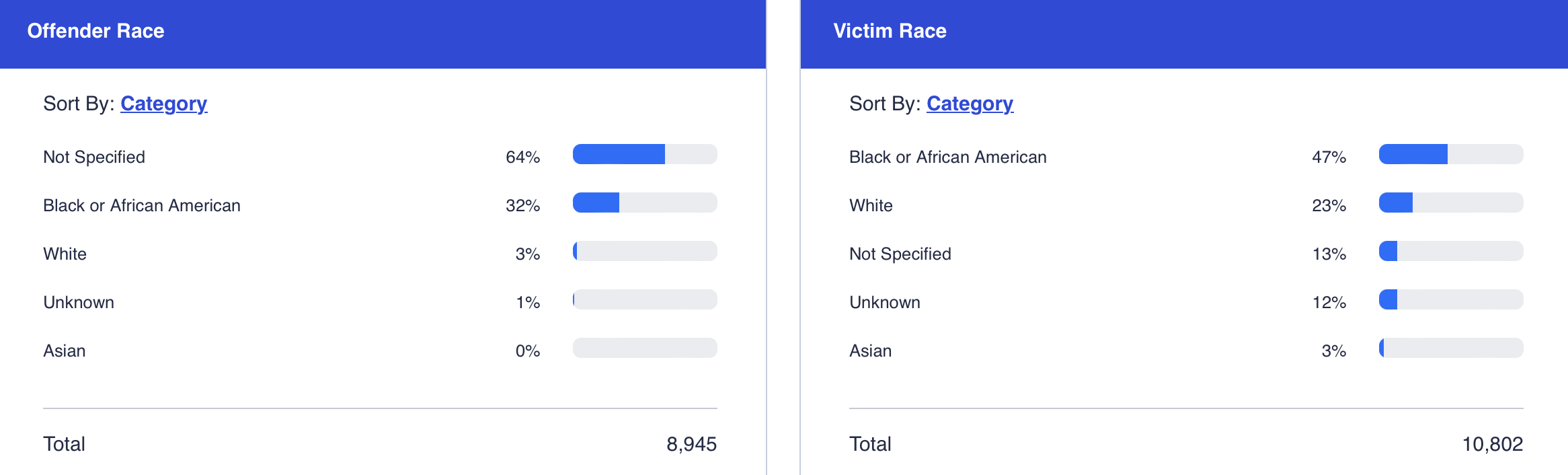Image resolution: width=1568 pixels, height=475 pixels.
Task: Click the Offender Race total value 8,945
Action: [x=691, y=444]
